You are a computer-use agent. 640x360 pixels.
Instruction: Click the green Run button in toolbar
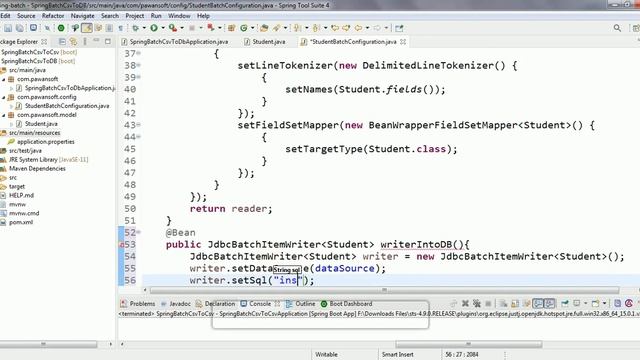tap(154, 28)
